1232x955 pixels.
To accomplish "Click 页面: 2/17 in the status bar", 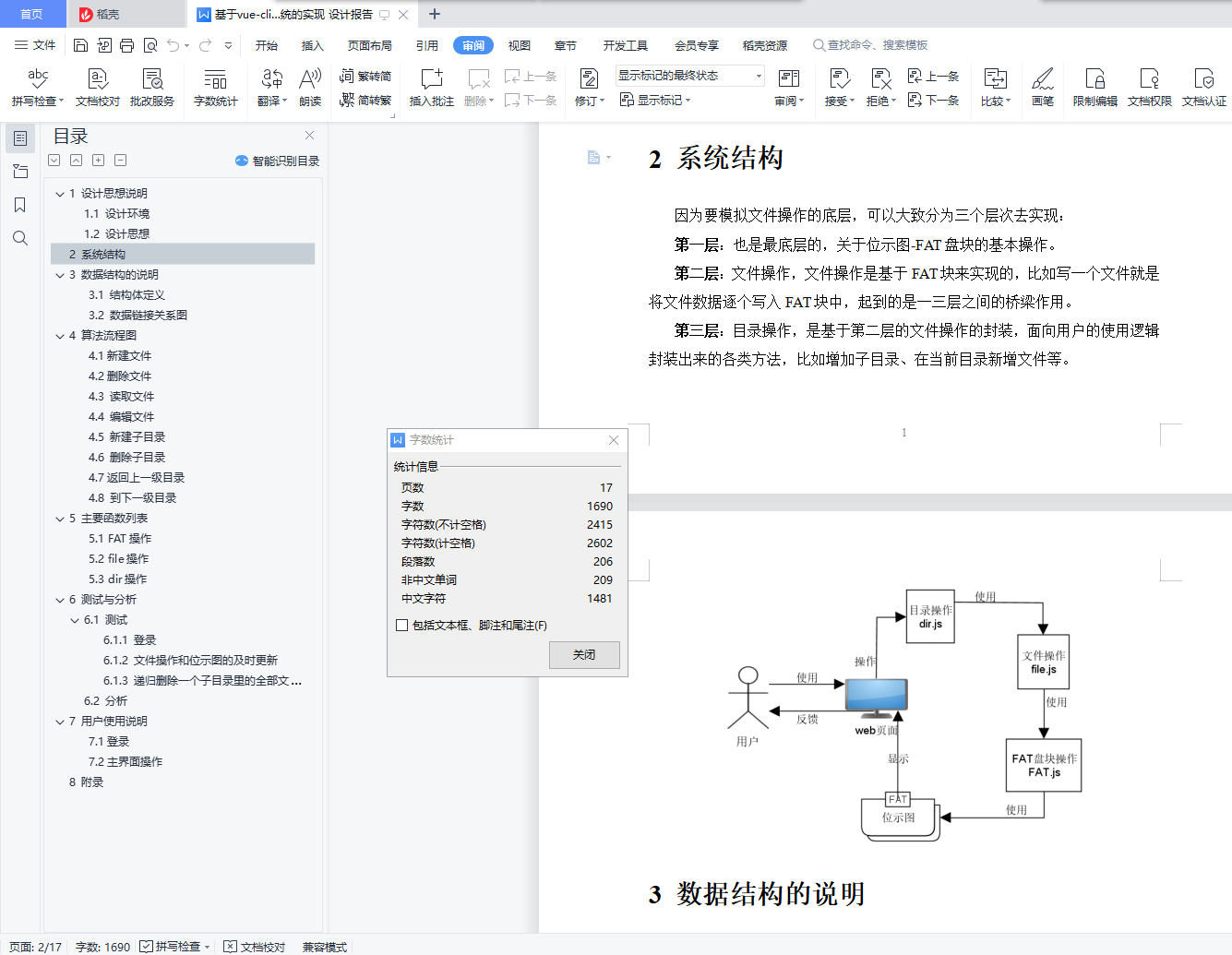I will click(36, 947).
